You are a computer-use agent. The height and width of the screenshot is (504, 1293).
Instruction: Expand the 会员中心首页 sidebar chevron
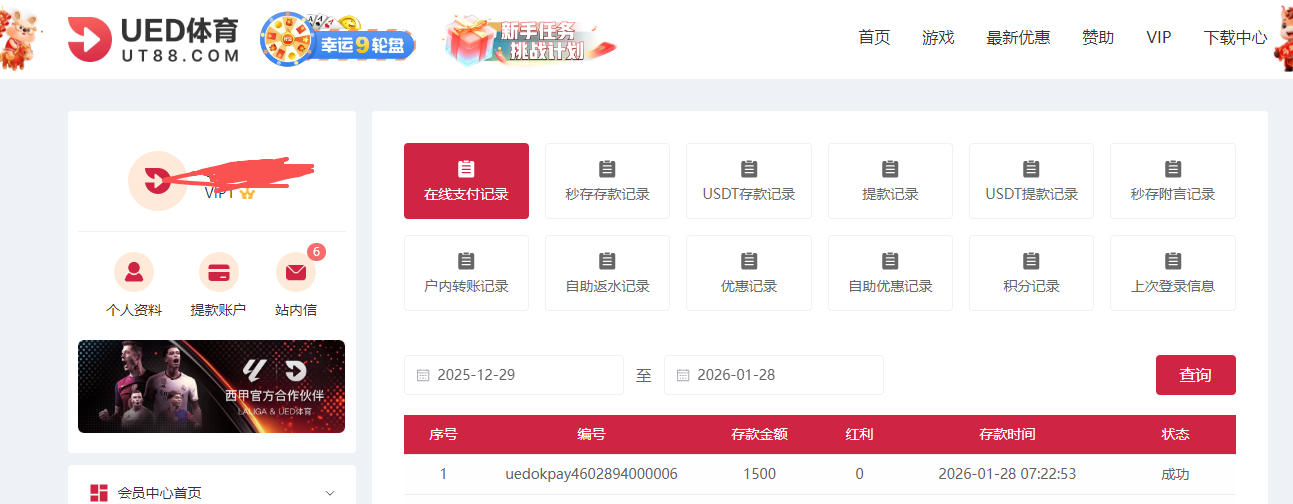click(x=330, y=493)
